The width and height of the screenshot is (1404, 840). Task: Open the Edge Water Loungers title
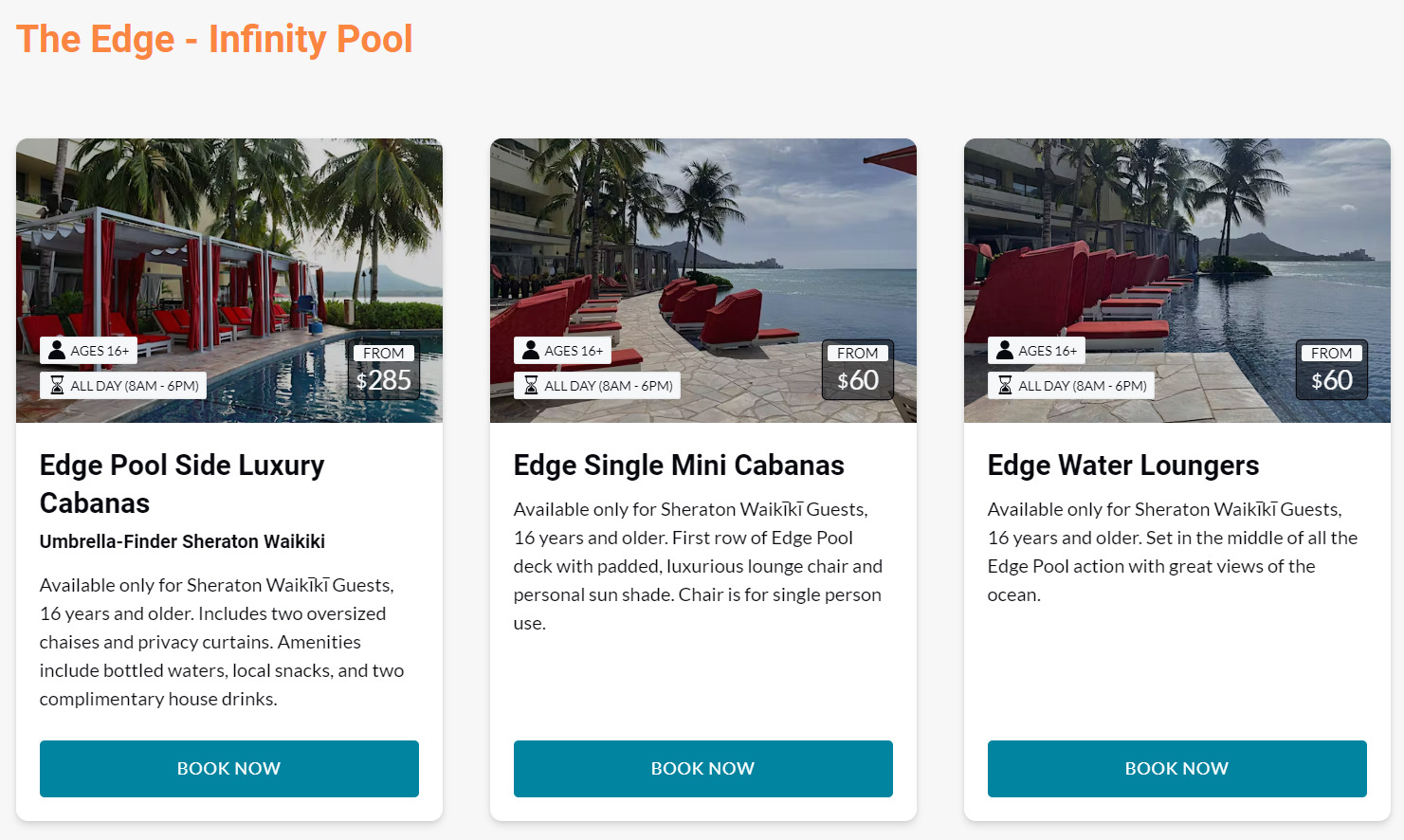pos(1123,465)
